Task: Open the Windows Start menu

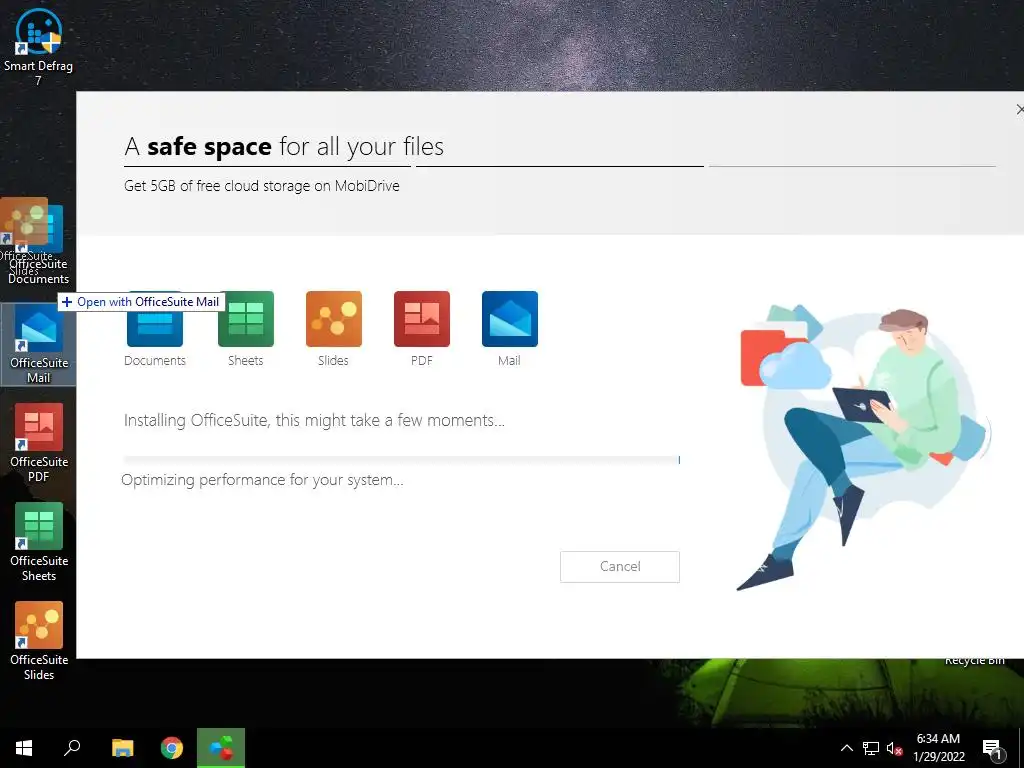Action: 24,748
